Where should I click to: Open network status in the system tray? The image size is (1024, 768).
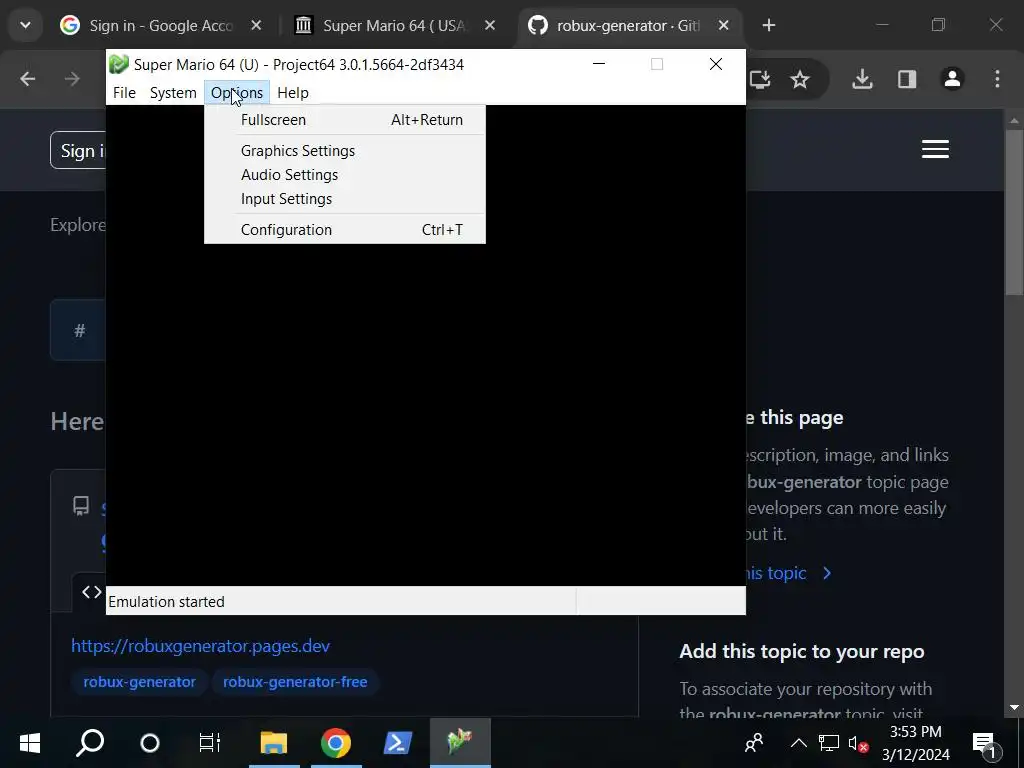pyautogui.click(x=829, y=743)
